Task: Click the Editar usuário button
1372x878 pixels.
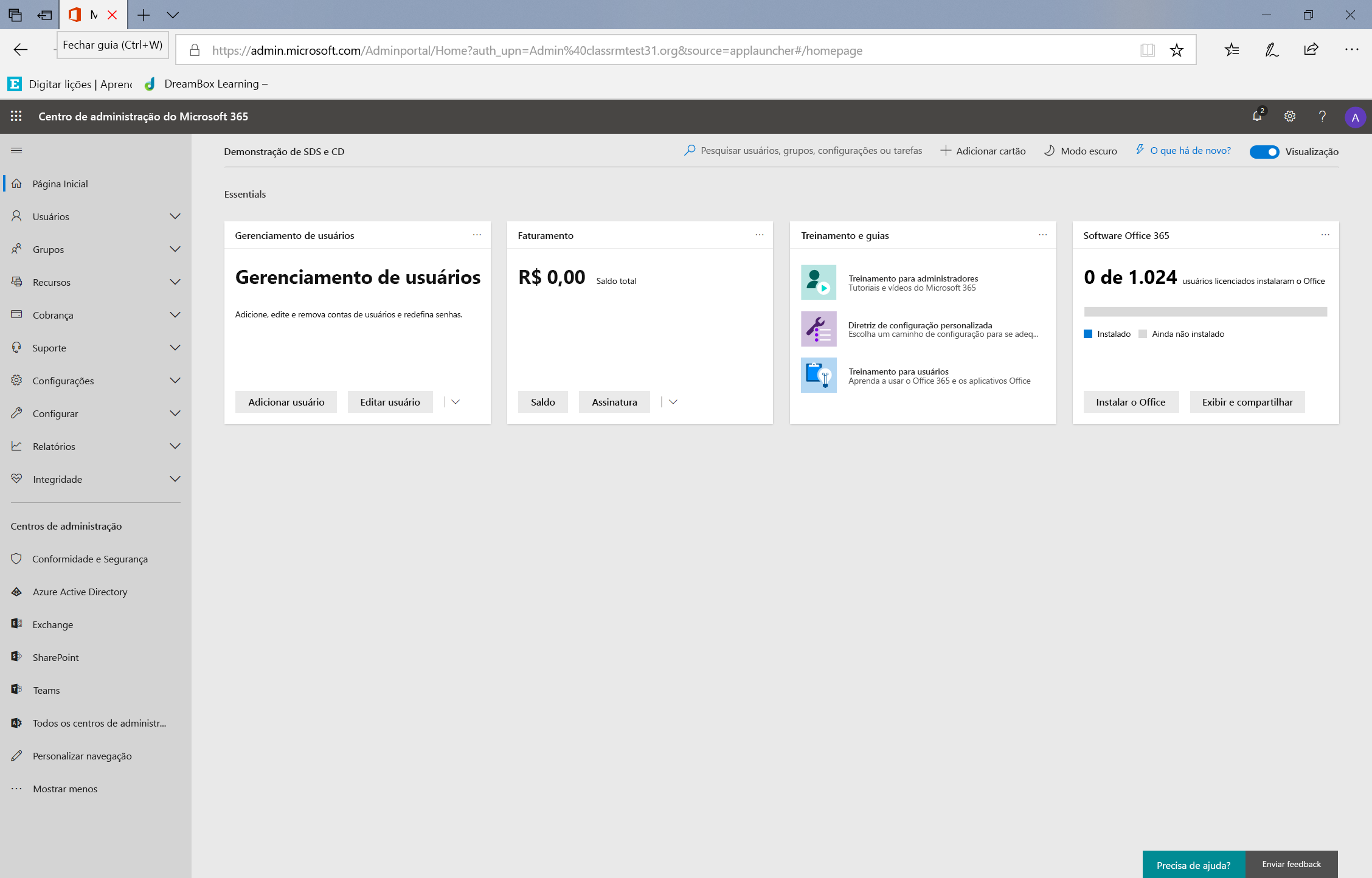Action: [390, 402]
